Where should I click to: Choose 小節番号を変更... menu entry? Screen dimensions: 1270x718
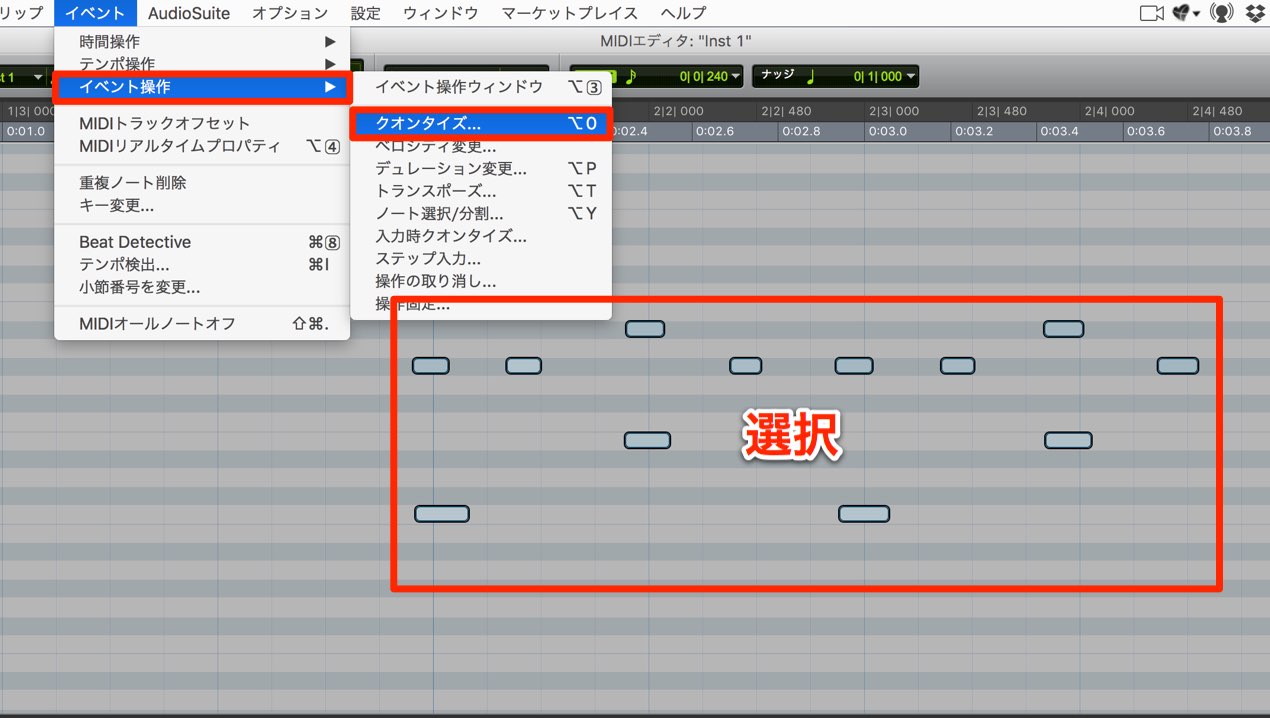pos(202,287)
